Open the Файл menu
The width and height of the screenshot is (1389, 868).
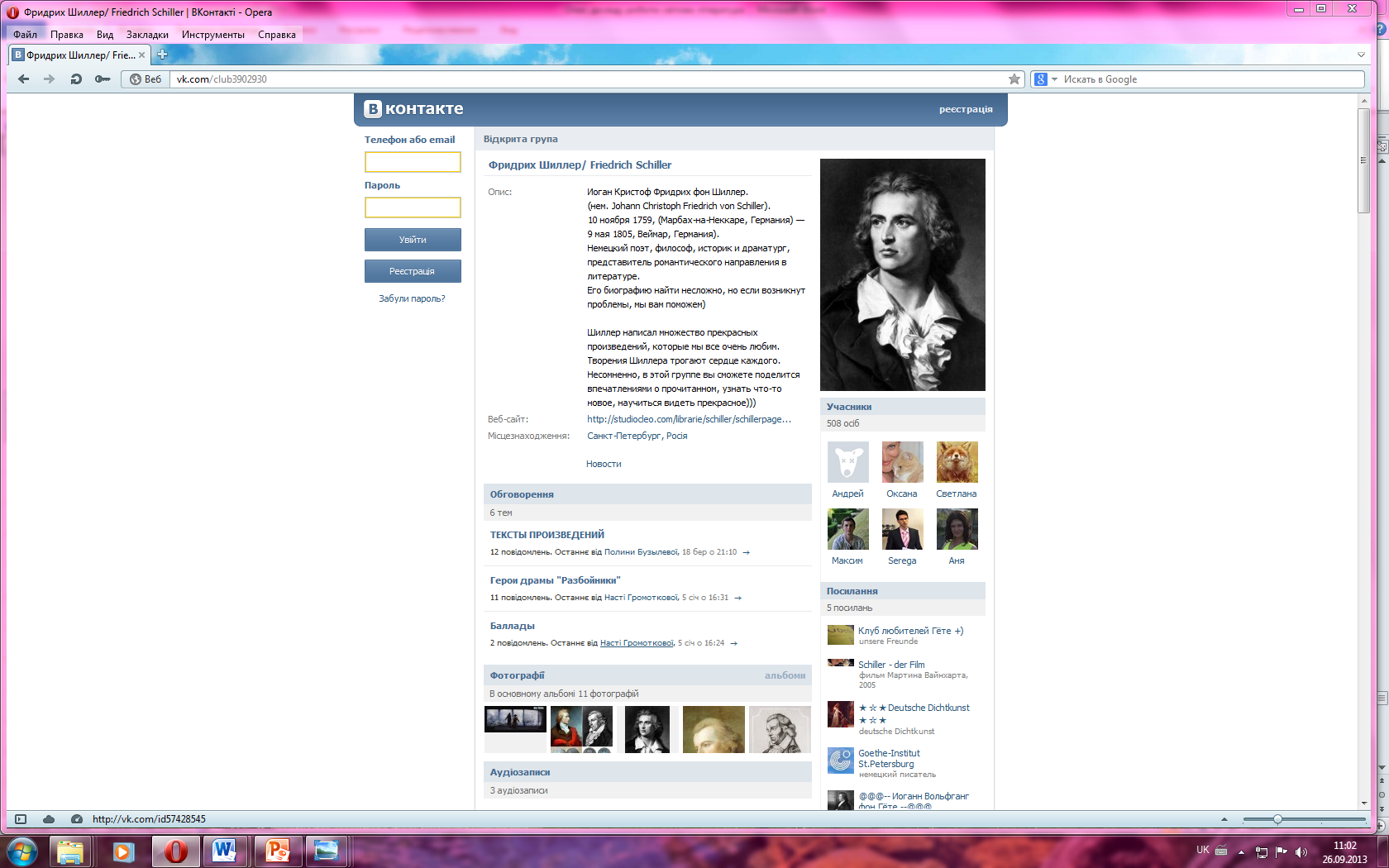pyautogui.click(x=25, y=35)
